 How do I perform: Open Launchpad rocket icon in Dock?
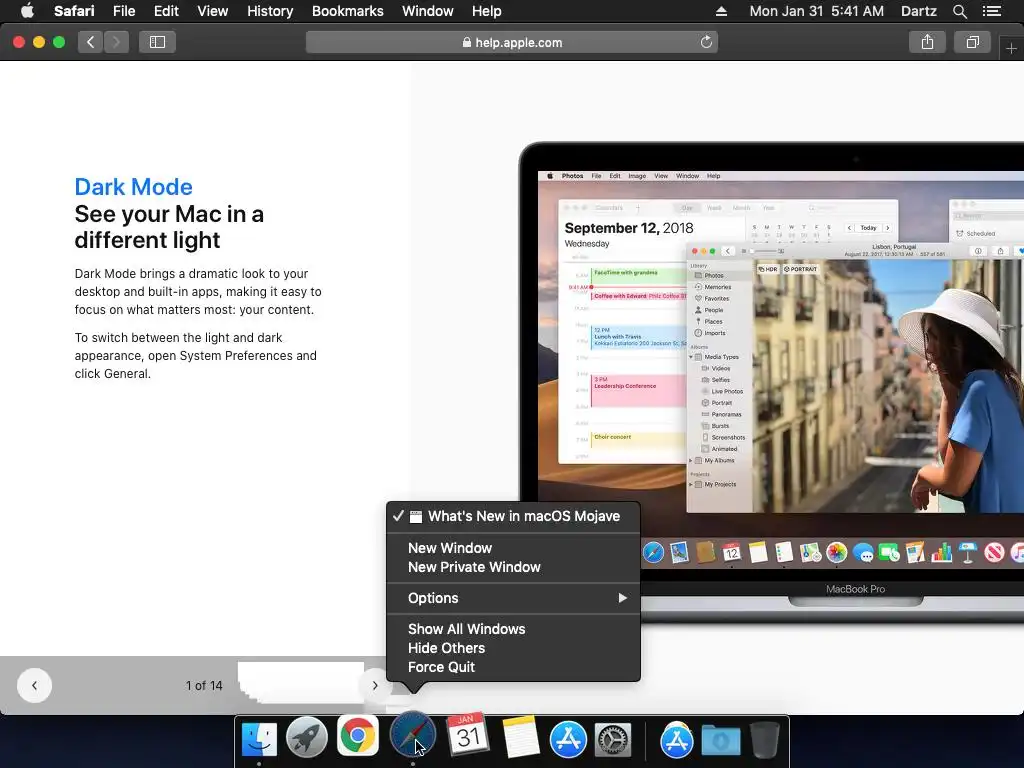(307, 738)
